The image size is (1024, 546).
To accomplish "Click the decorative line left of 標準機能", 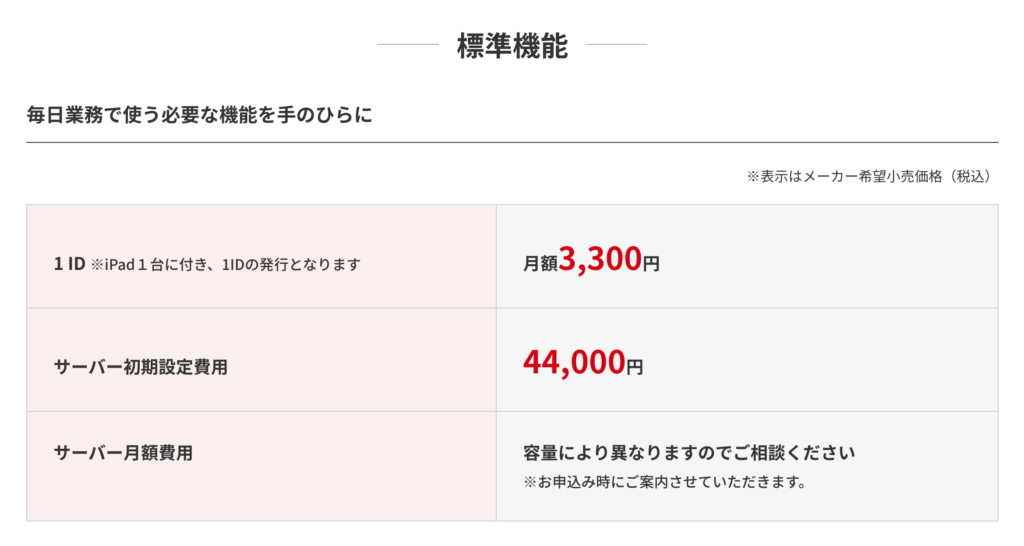I will click(x=408, y=44).
